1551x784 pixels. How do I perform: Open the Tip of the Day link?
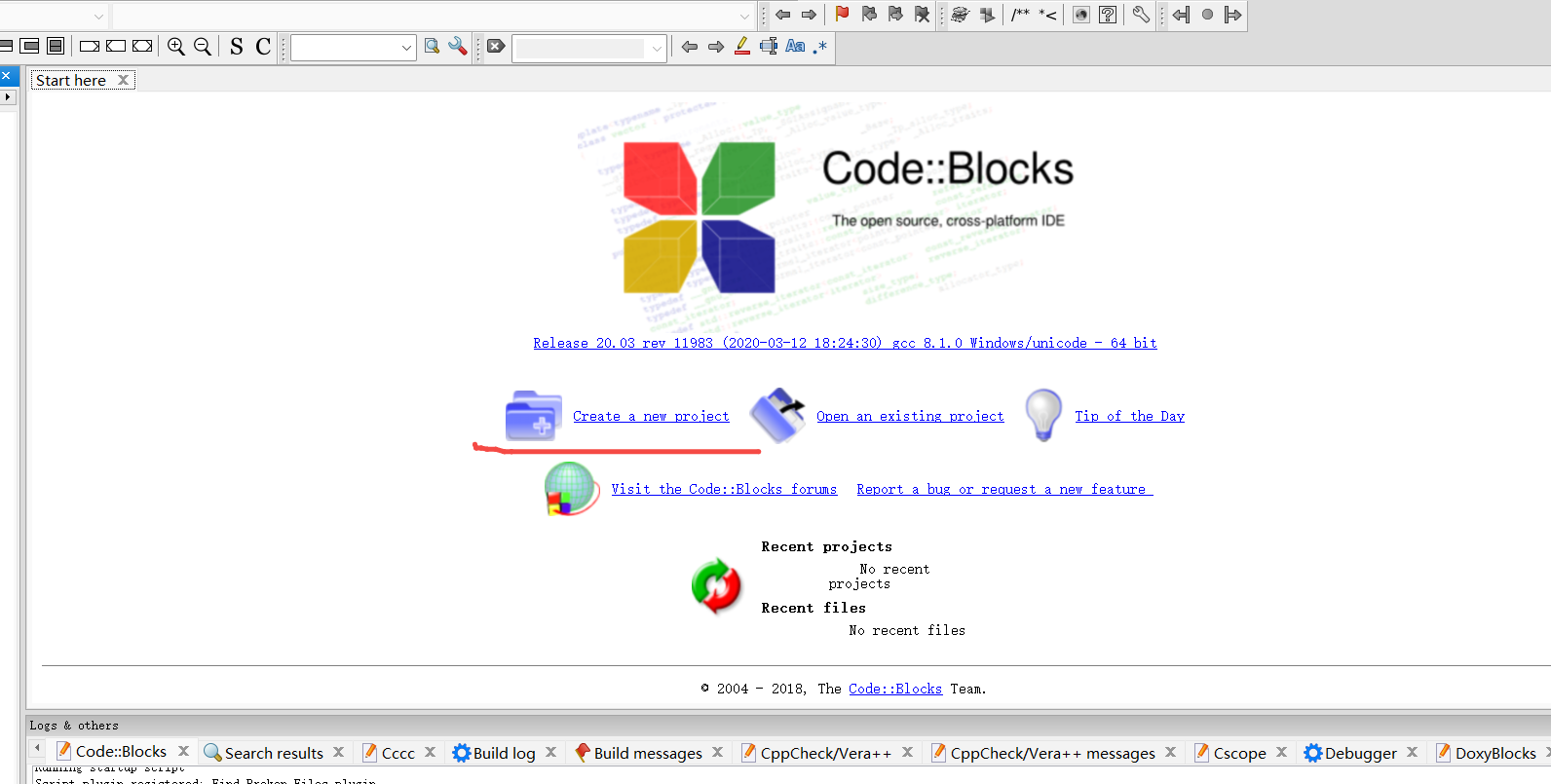[1130, 416]
